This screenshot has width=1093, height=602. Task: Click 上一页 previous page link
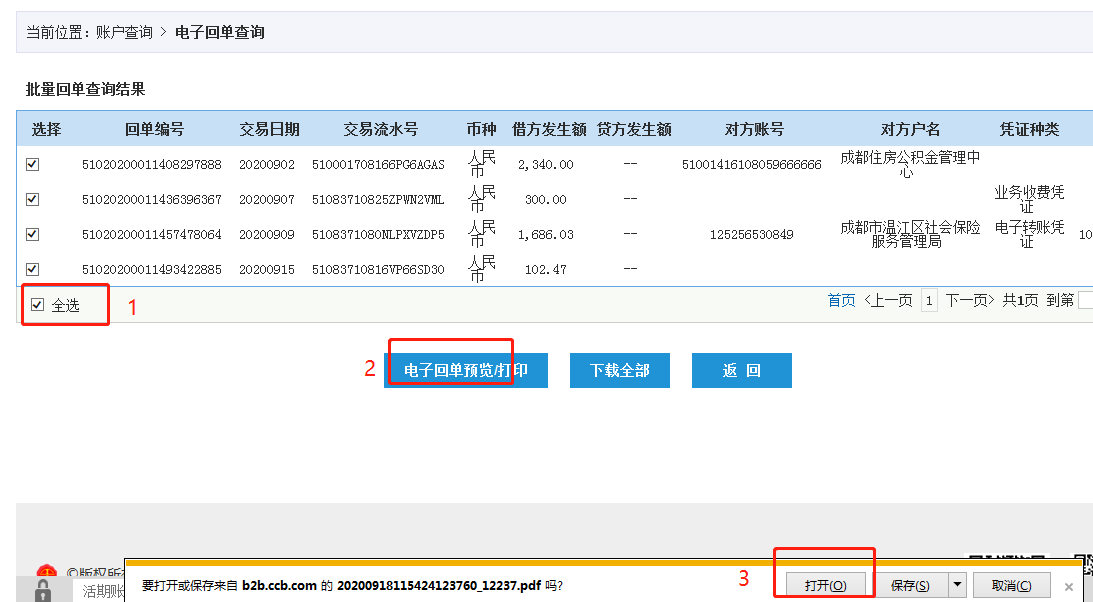[888, 300]
